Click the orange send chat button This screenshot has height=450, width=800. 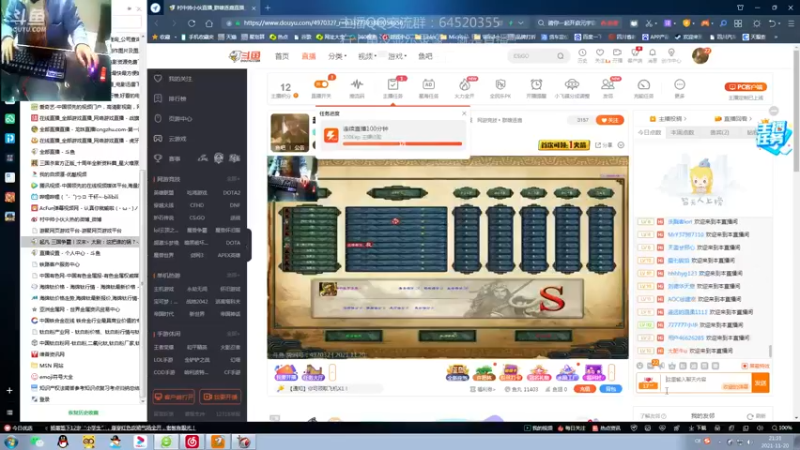coord(760,382)
